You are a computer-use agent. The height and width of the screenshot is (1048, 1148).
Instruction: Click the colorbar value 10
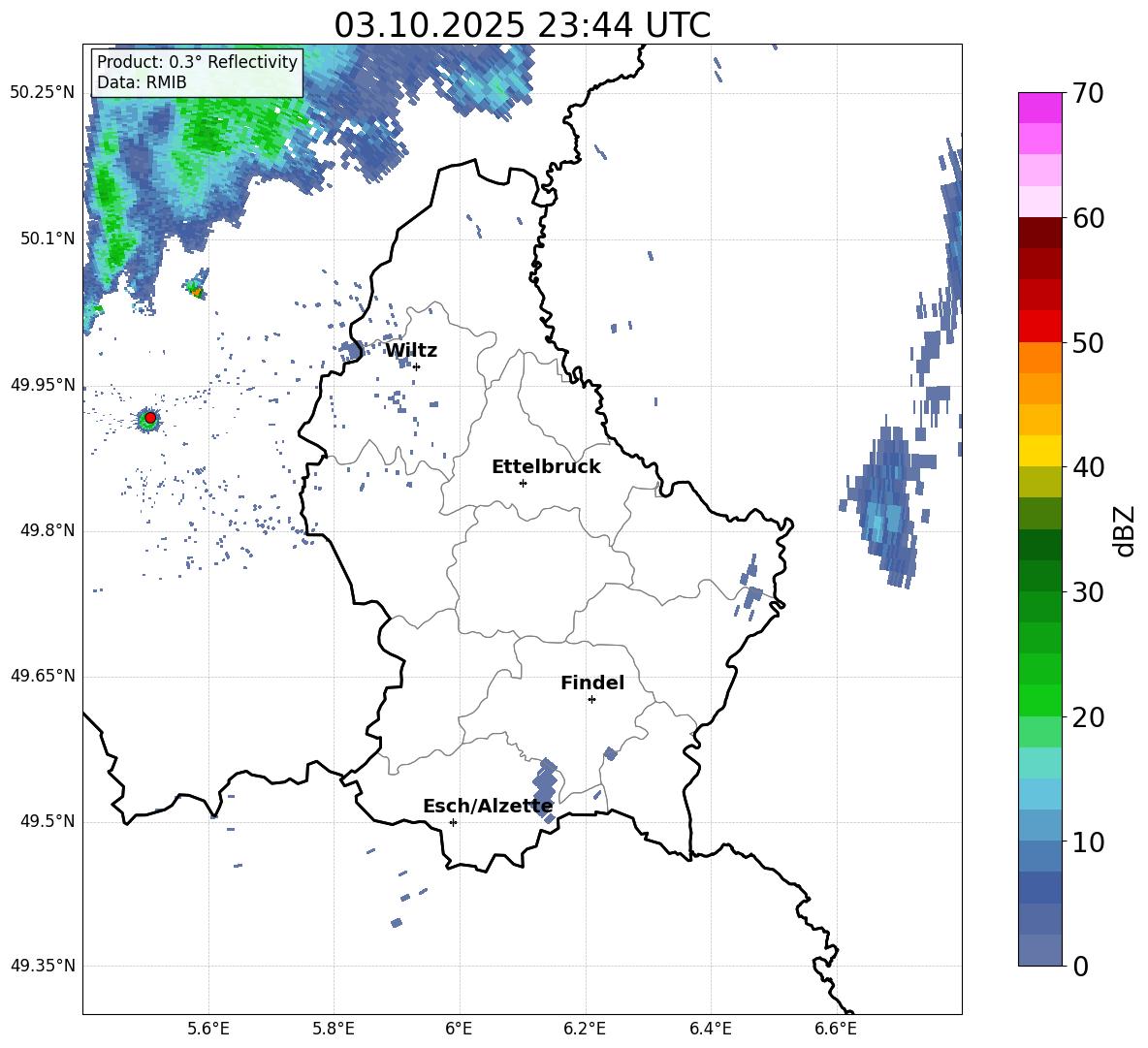point(1088,842)
